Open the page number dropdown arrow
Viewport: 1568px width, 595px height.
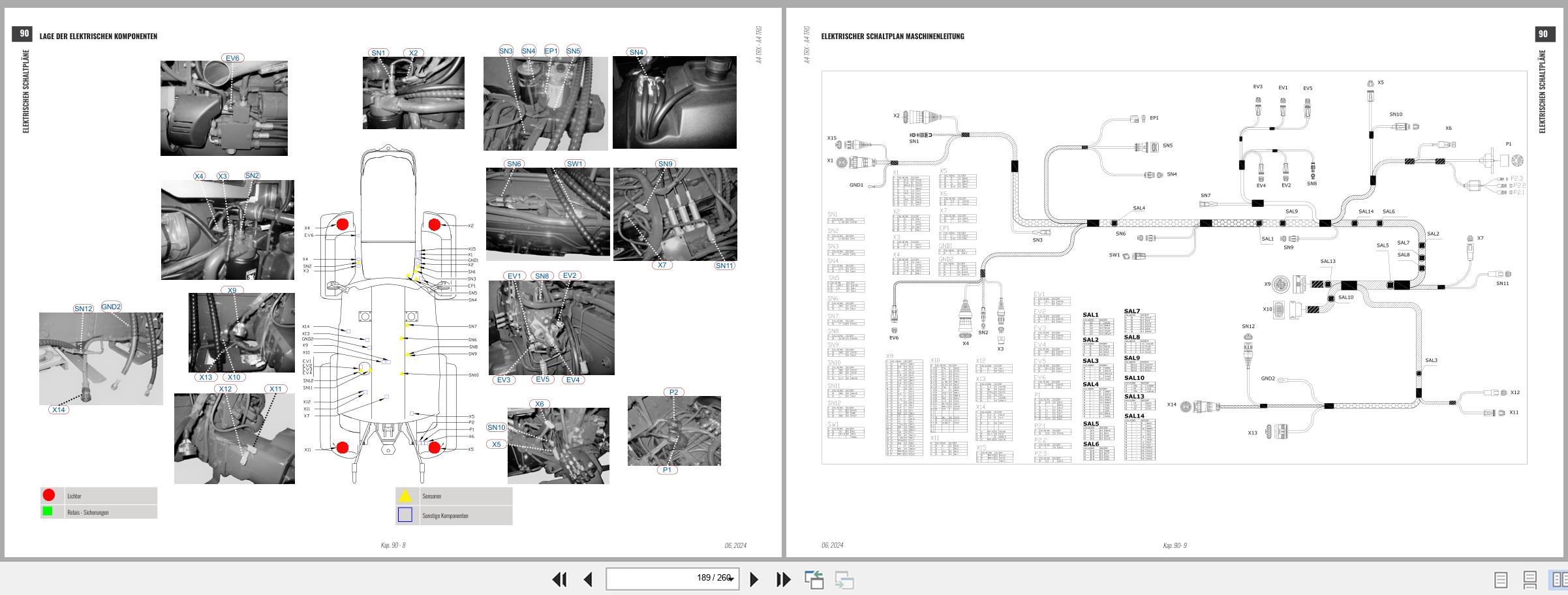click(731, 579)
